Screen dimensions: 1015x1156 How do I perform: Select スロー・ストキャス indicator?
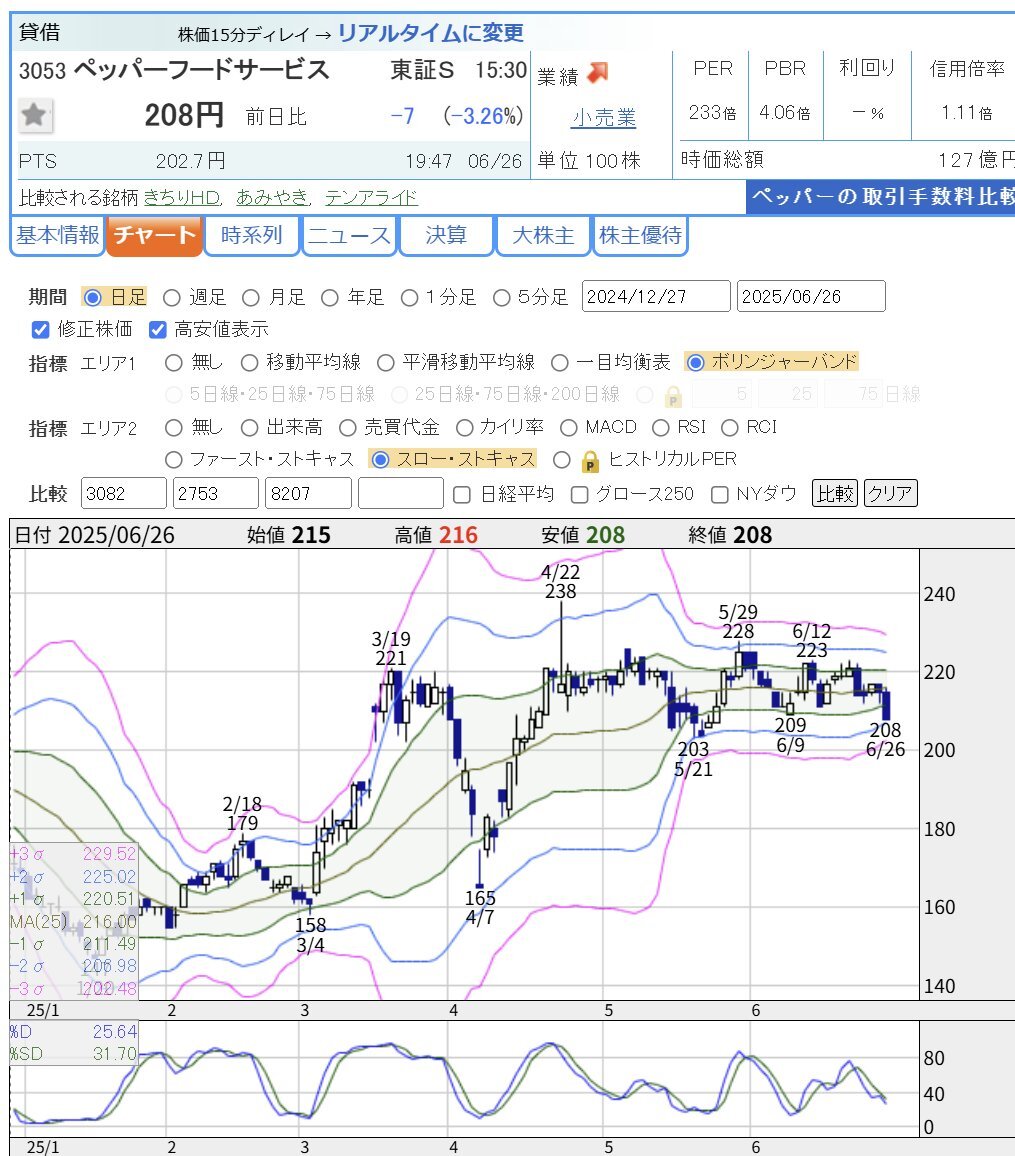tap(380, 459)
